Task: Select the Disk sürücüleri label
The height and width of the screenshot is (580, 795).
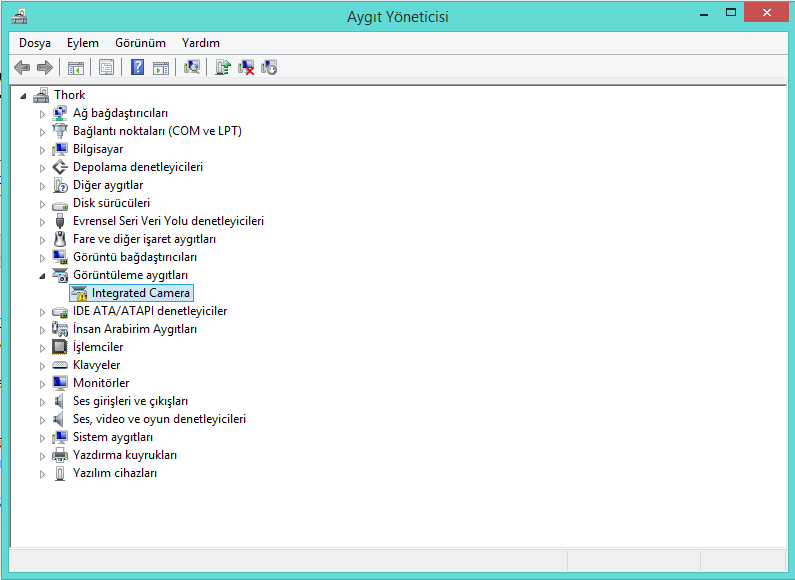Action: pos(112,203)
